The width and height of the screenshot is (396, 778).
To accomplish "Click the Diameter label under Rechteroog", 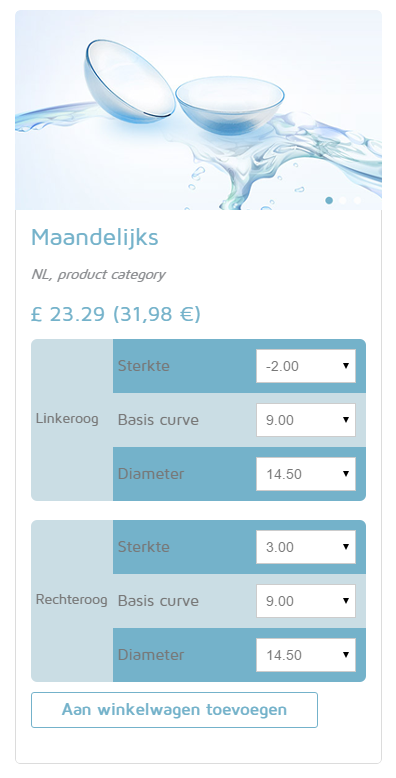I will pyautogui.click(x=151, y=655).
